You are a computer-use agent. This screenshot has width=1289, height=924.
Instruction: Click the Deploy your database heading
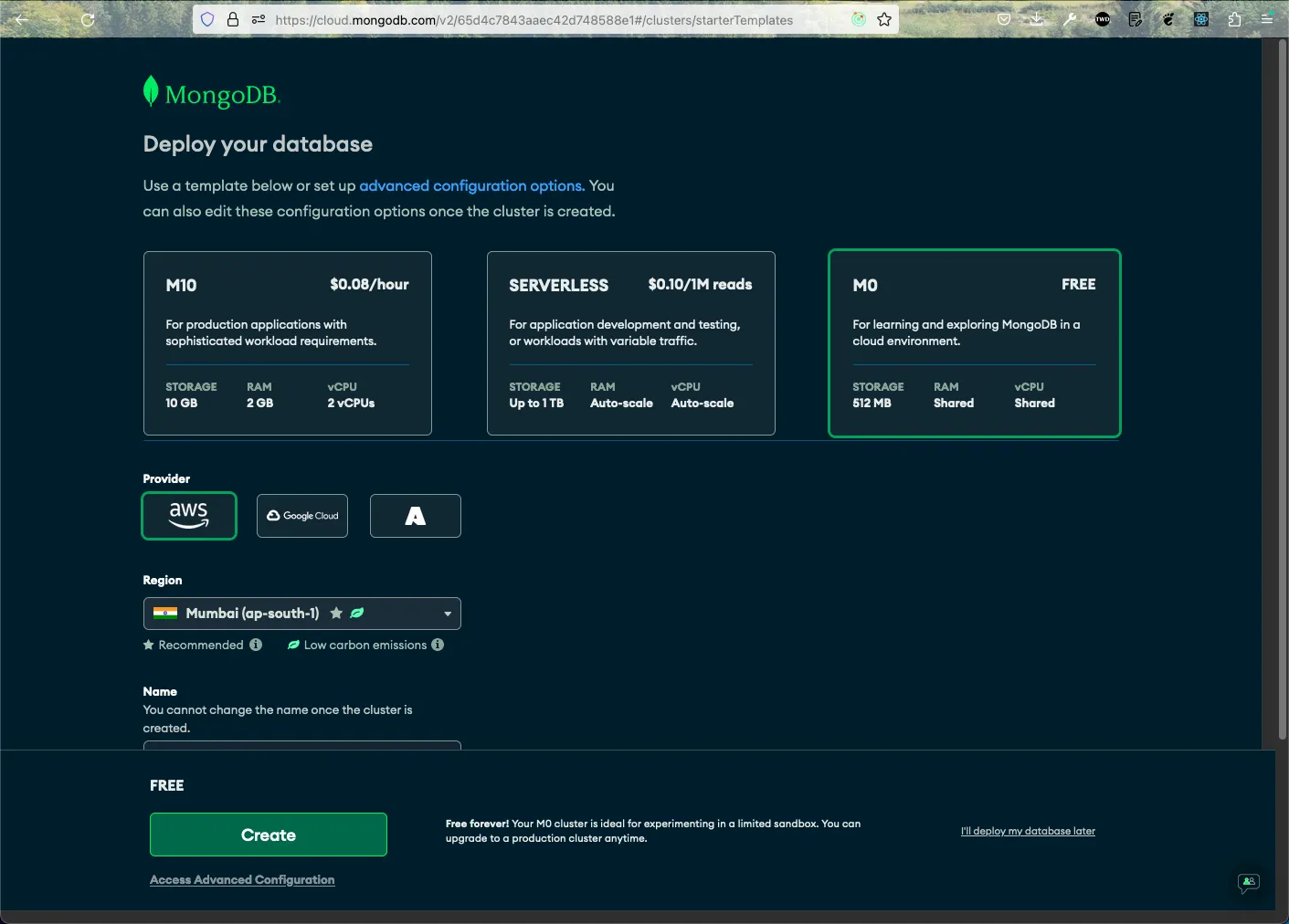pos(258,144)
